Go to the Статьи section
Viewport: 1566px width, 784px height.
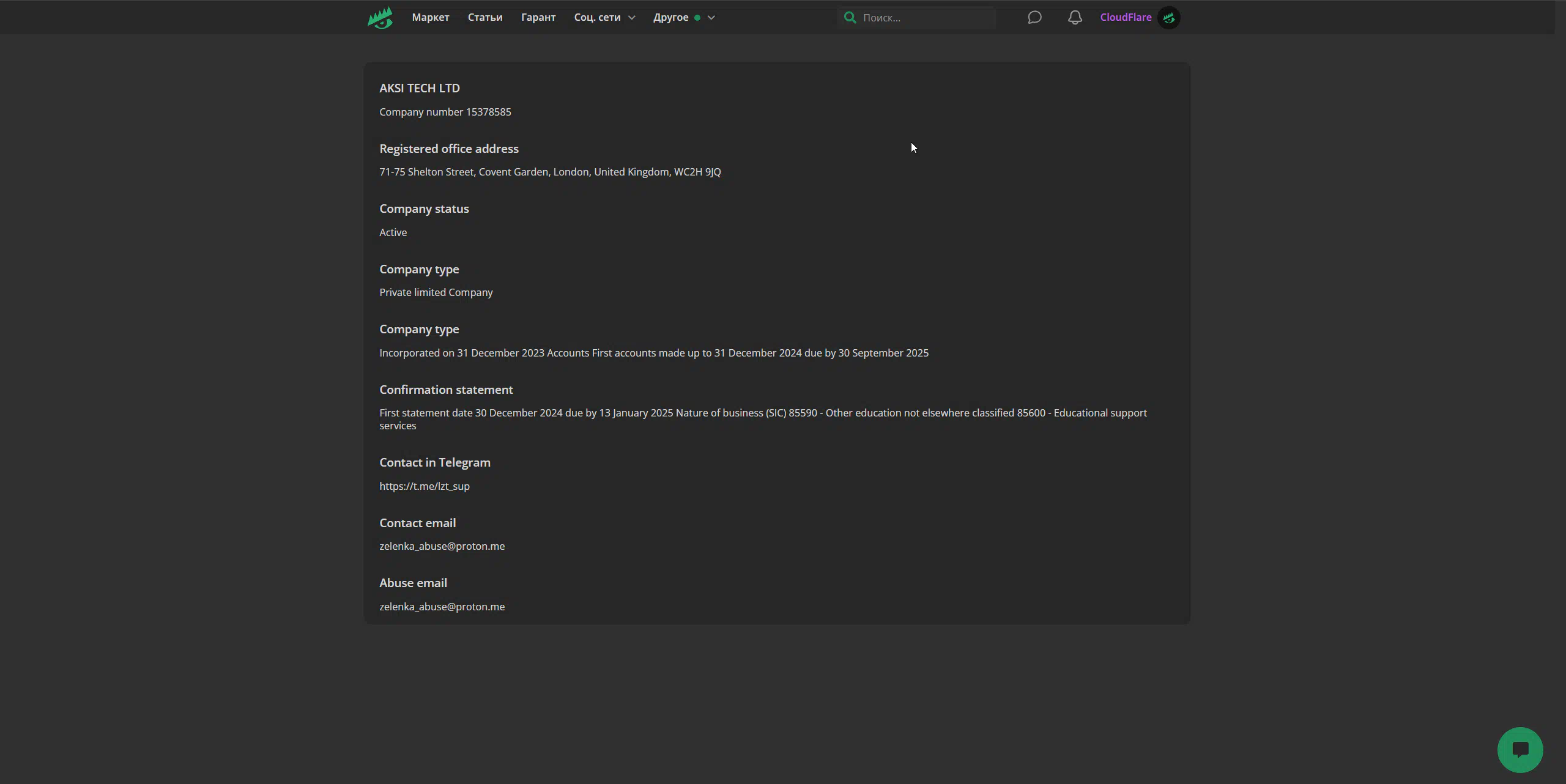(485, 17)
